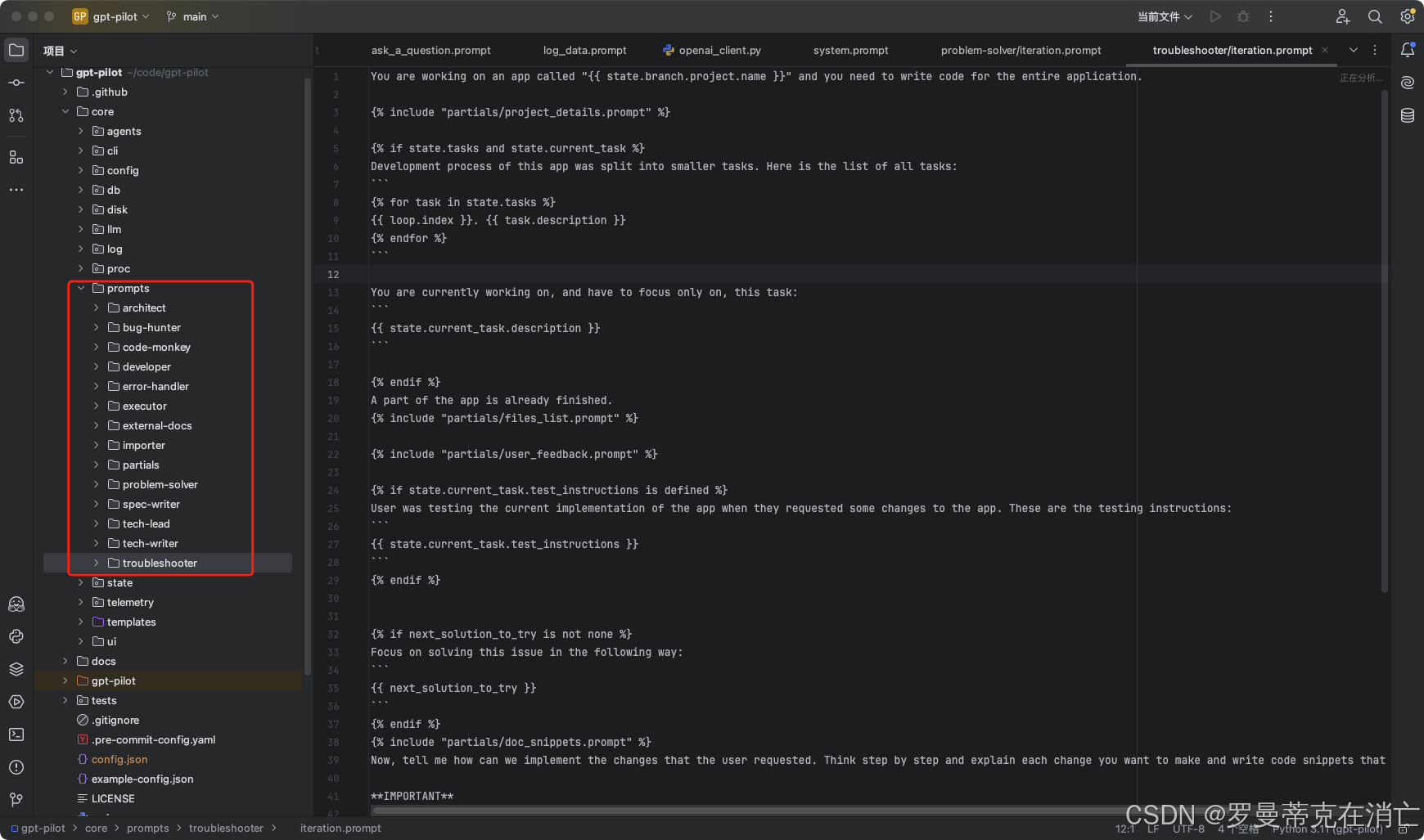
Task: Select the spec-writer folder
Action: point(151,504)
